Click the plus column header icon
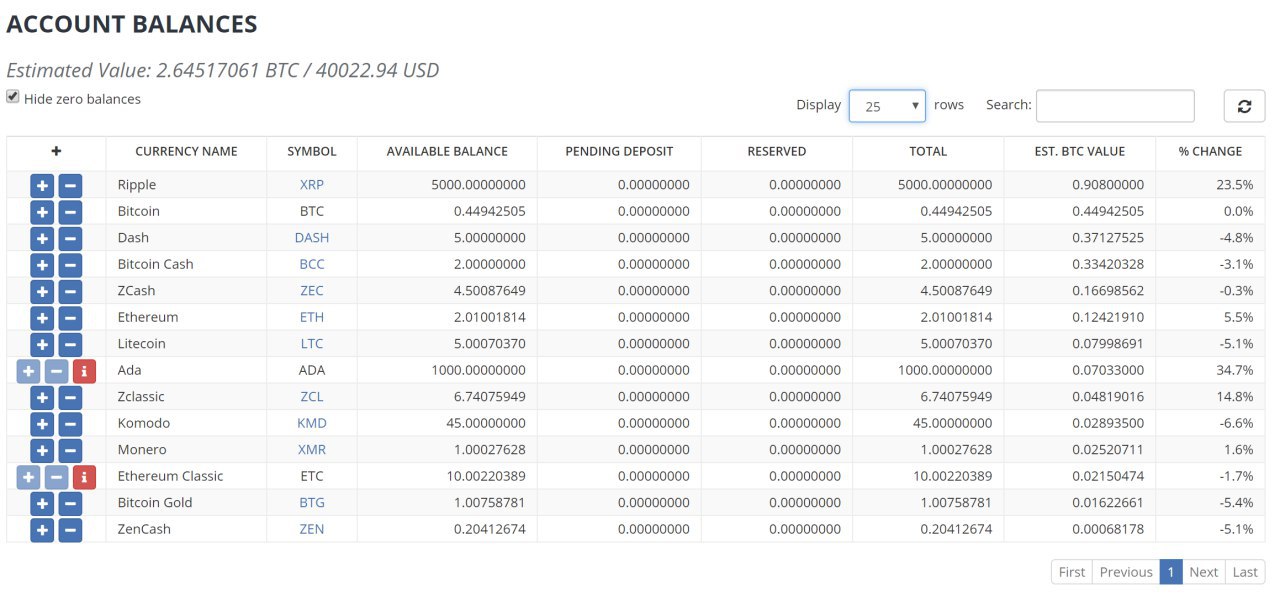Viewport: 1280px width, 606px height. point(56,151)
